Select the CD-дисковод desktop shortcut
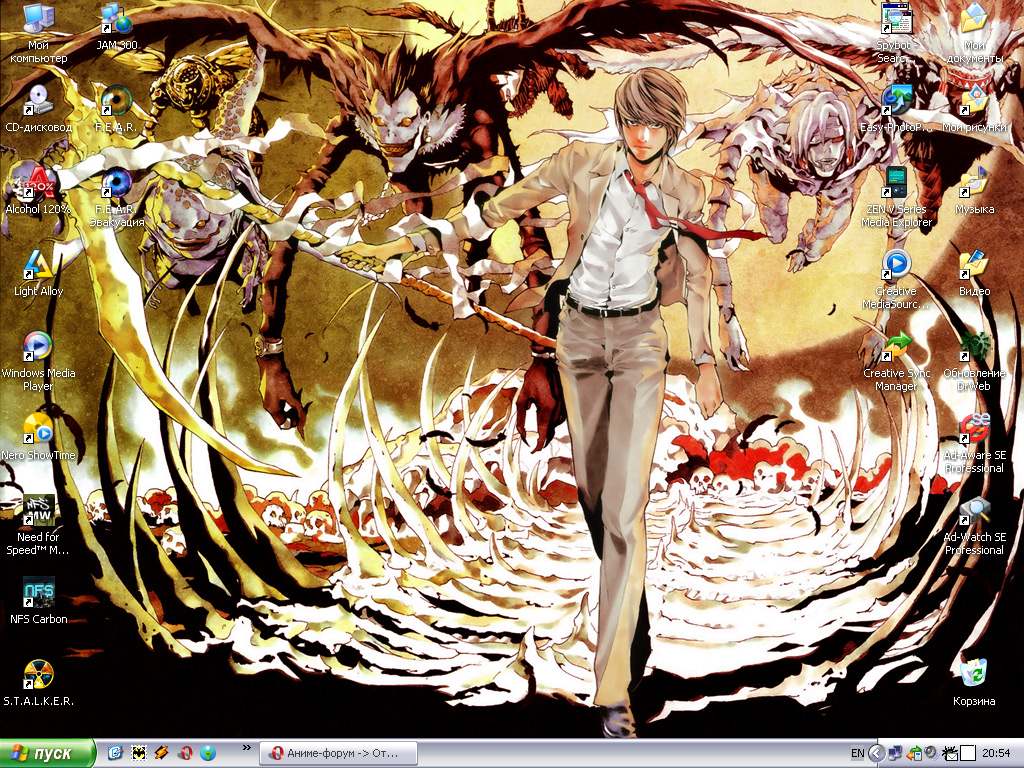The height and width of the screenshot is (768, 1024). (x=39, y=108)
